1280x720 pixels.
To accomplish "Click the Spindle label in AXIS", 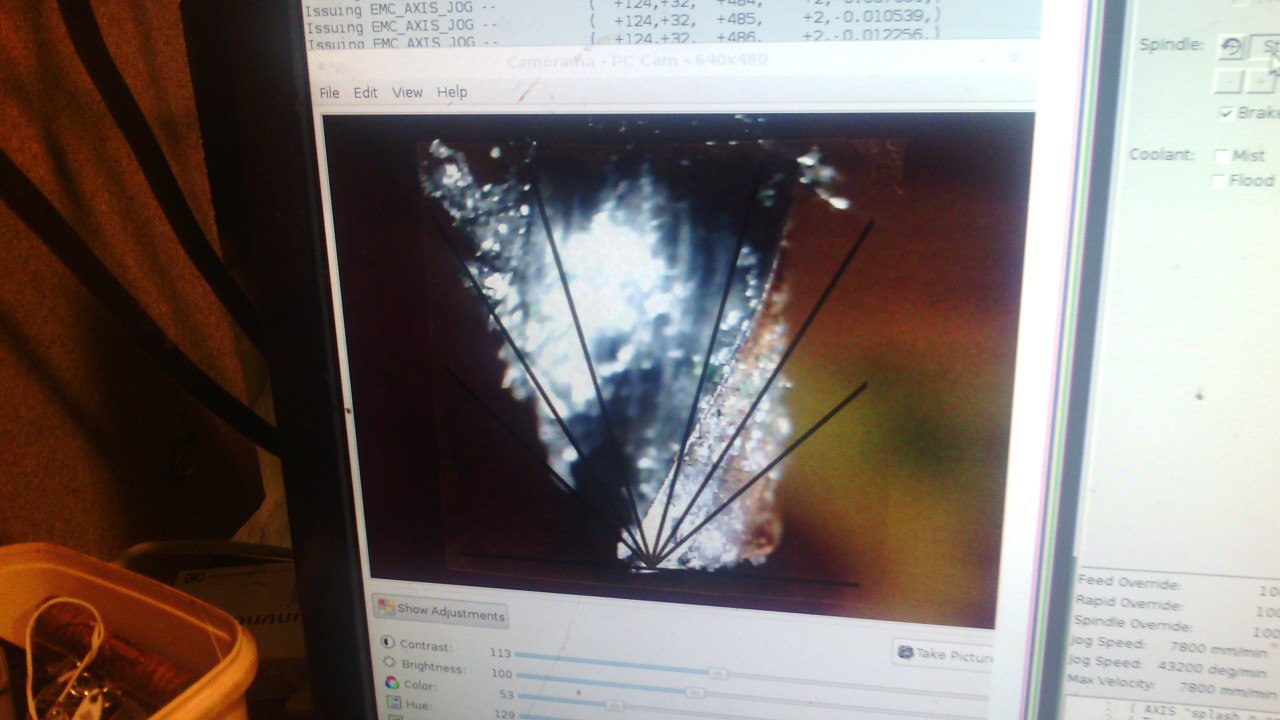I will click(1172, 45).
